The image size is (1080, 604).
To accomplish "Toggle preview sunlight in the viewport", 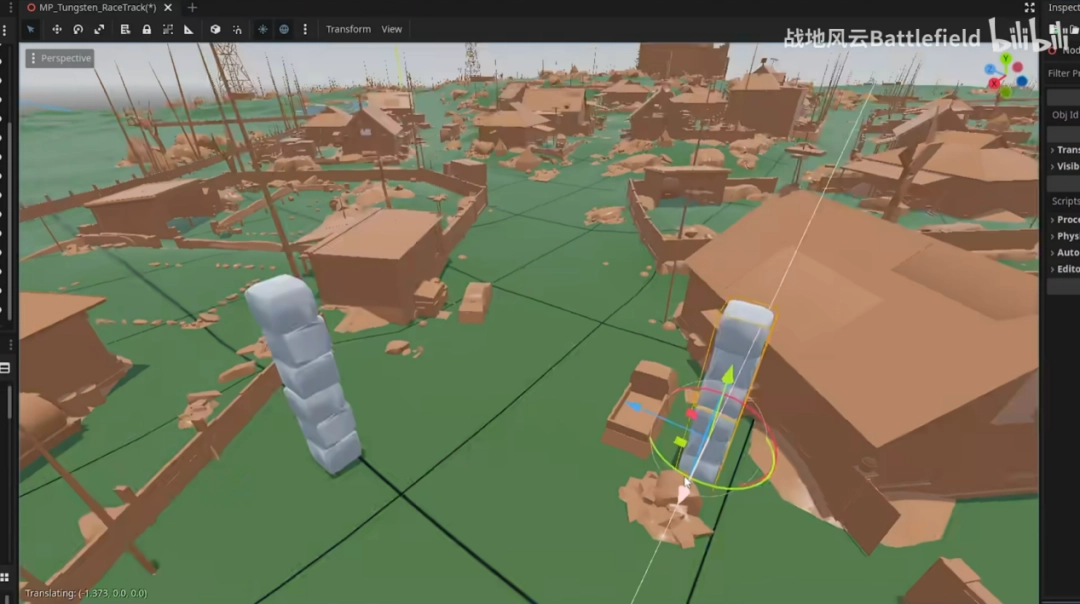I will point(263,29).
